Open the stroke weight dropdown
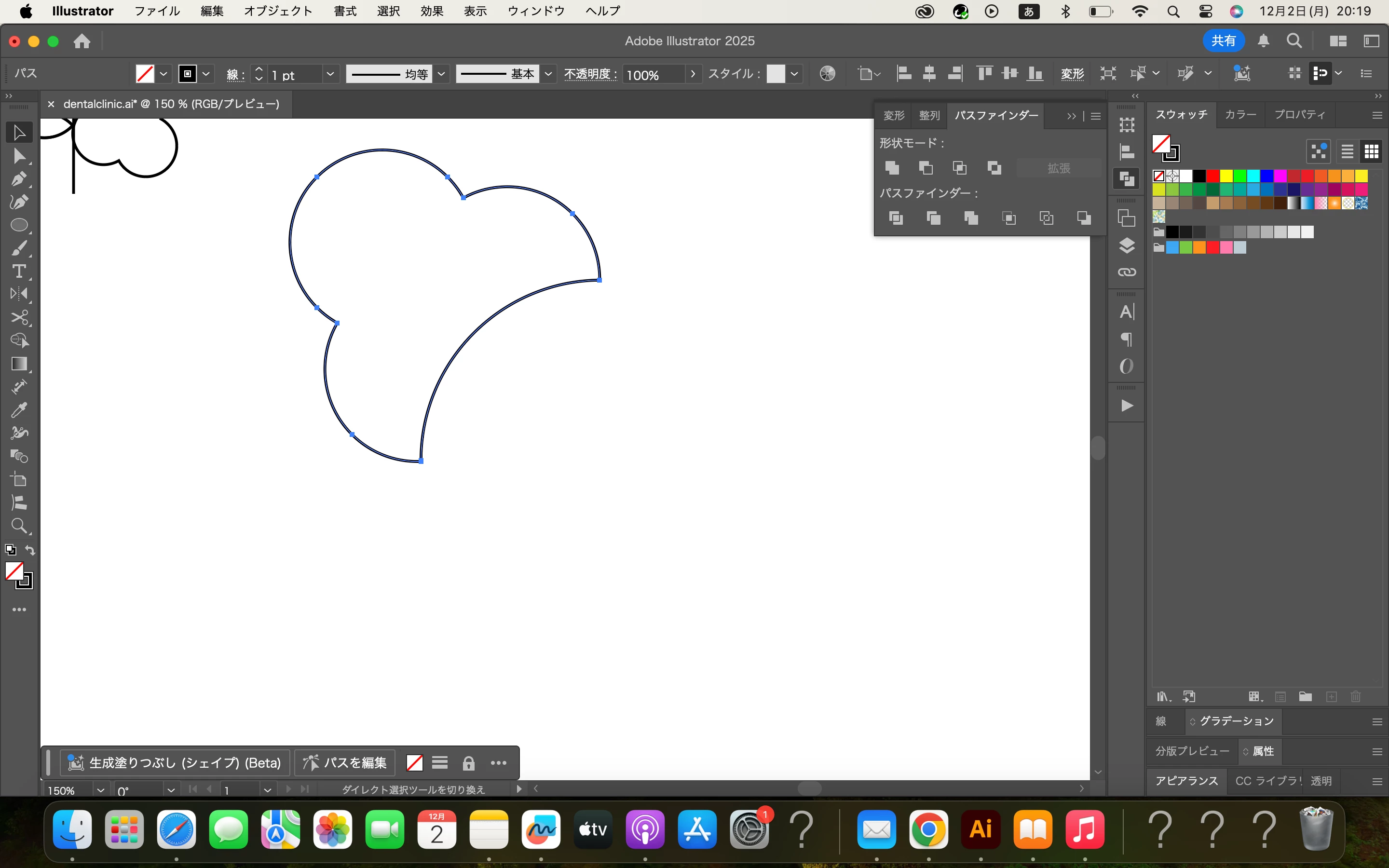1389x868 pixels. click(x=330, y=74)
